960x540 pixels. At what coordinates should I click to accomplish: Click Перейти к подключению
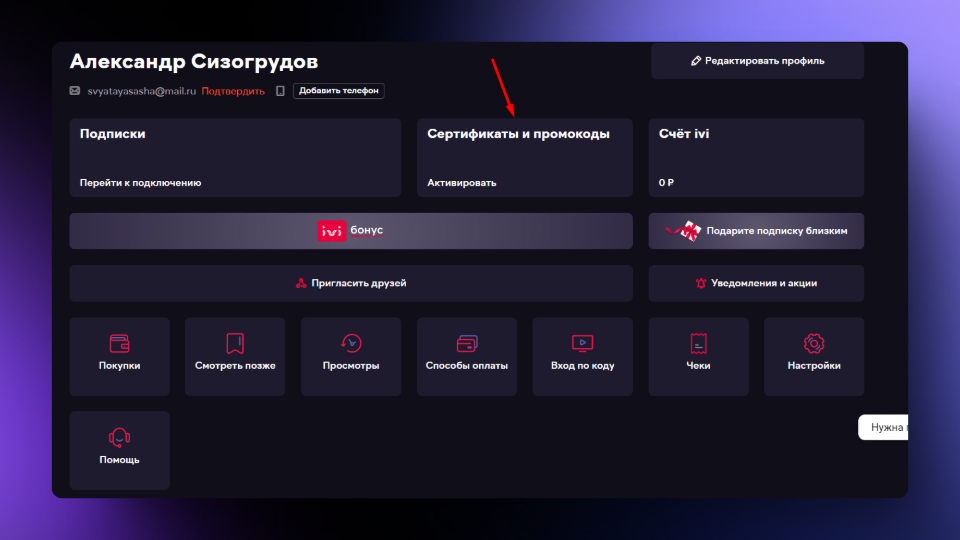coord(140,182)
